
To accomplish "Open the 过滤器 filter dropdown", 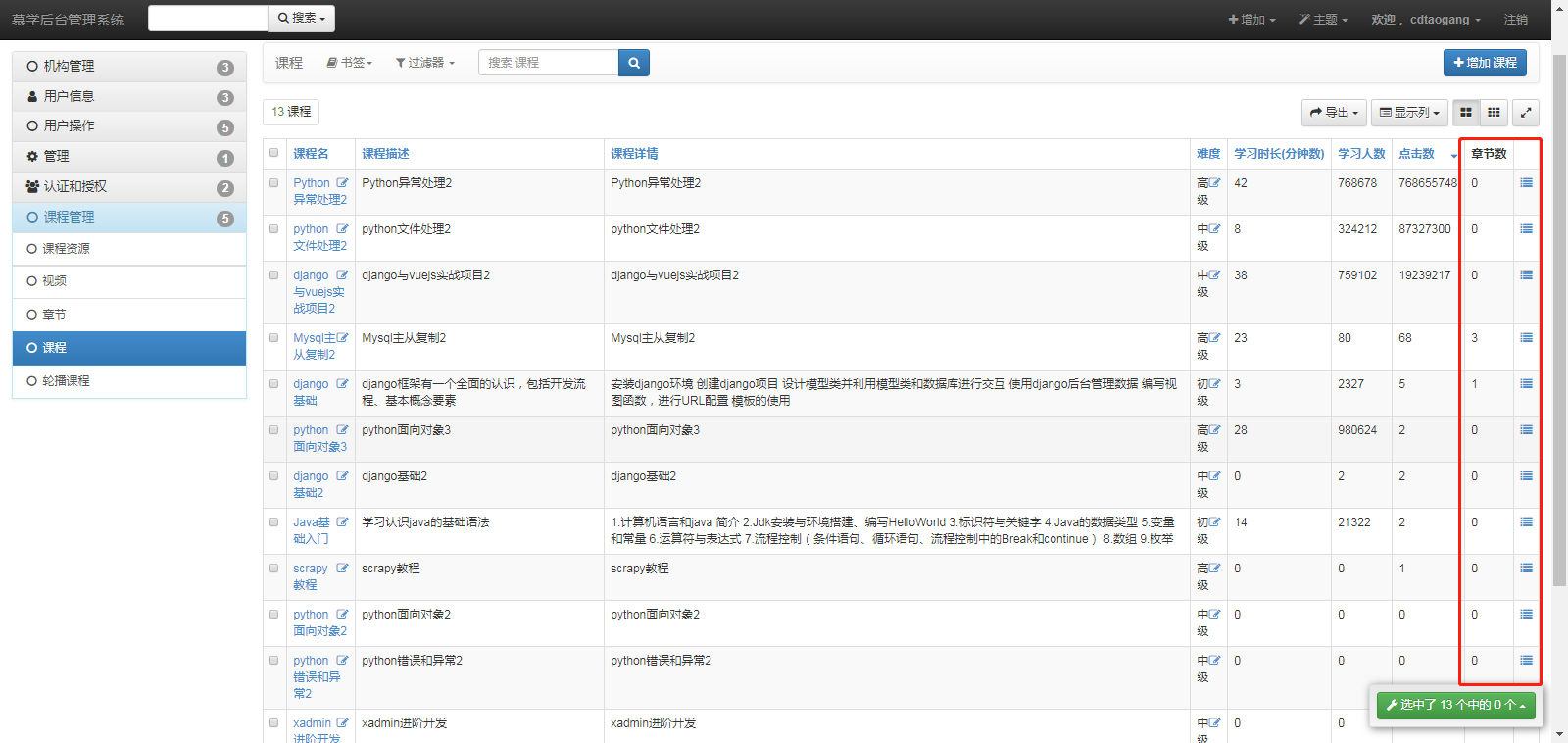I will point(425,63).
